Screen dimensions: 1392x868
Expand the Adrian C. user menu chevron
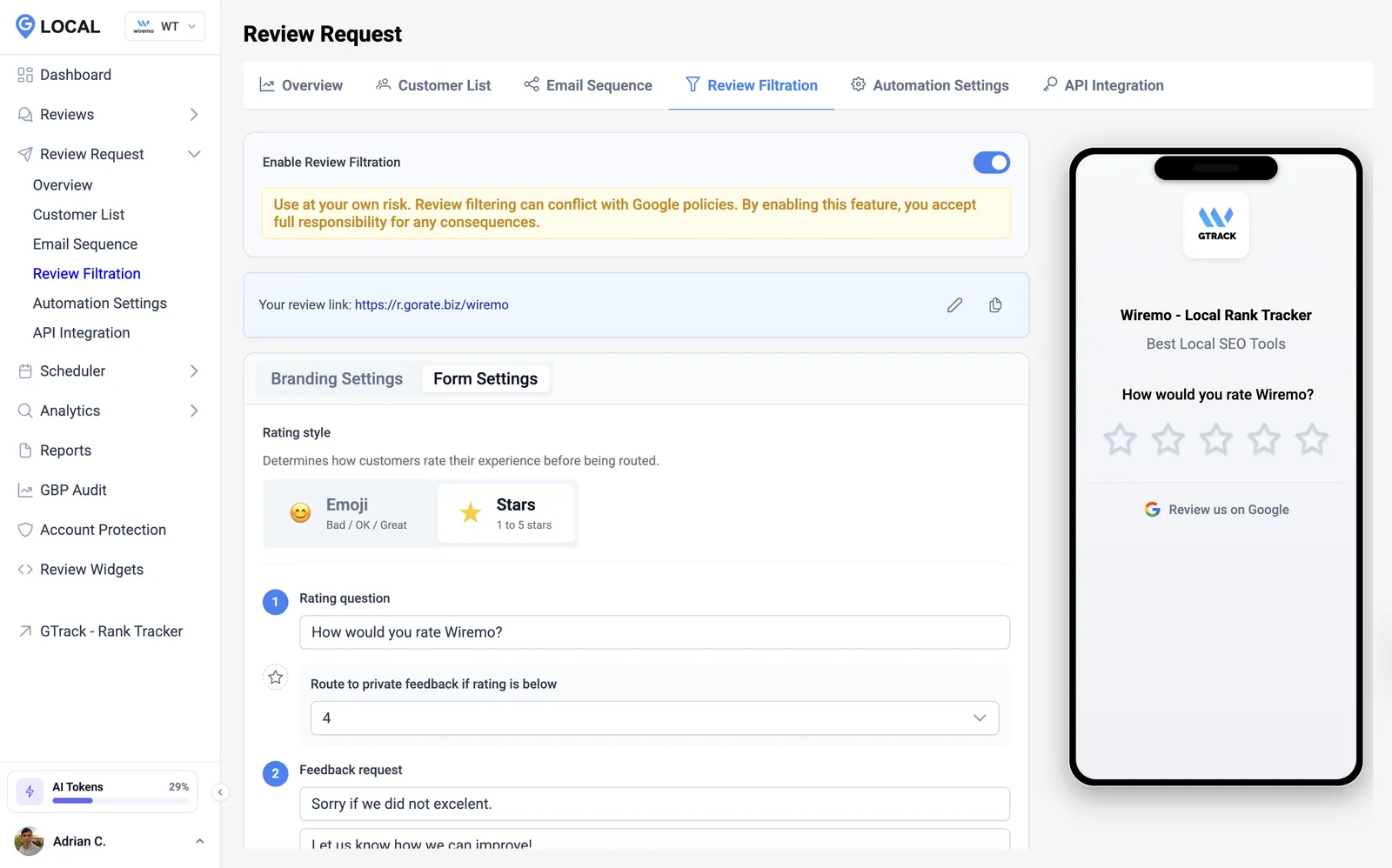[x=199, y=841]
